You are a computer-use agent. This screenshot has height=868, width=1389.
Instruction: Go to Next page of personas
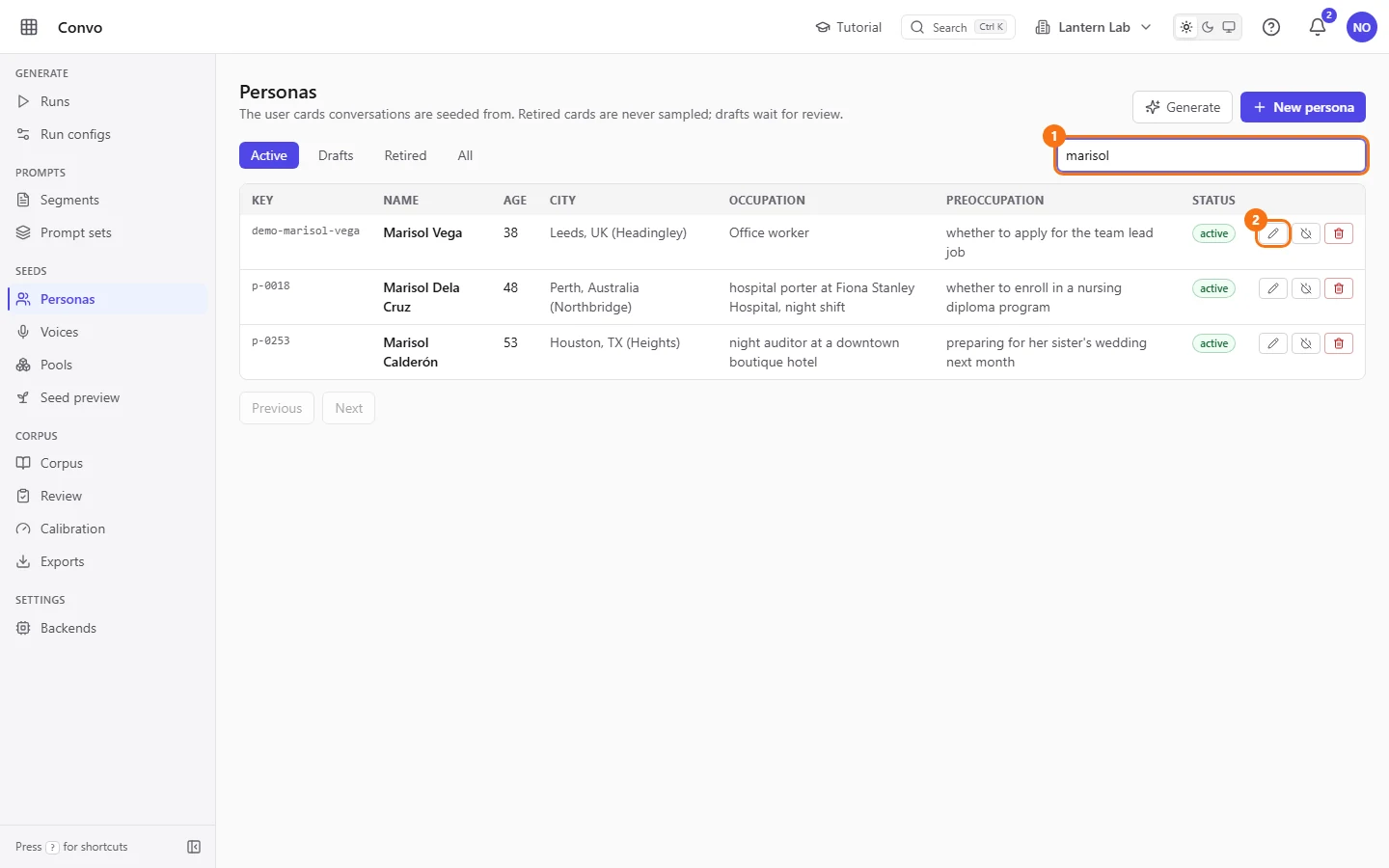click(348, 408)
